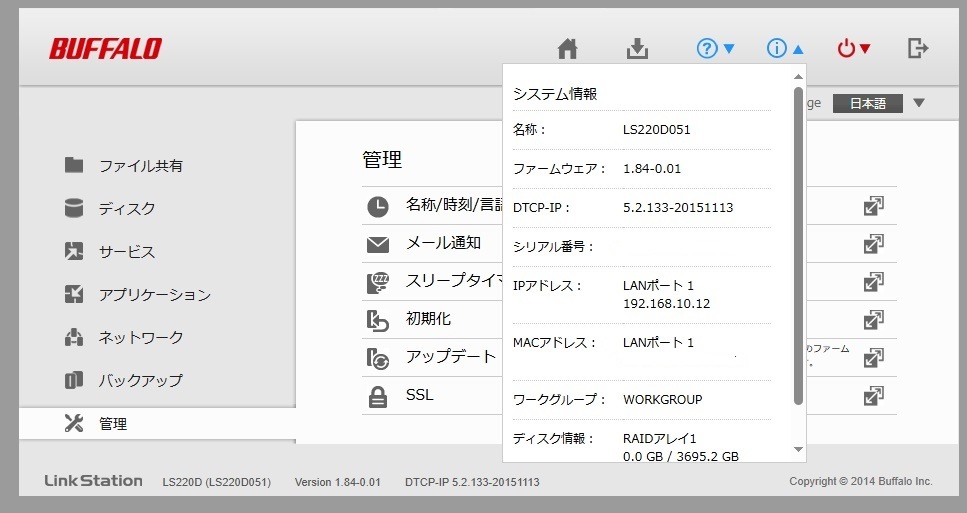Click the 初期化 reset icon
967x513 pixels.
point(378,321)
